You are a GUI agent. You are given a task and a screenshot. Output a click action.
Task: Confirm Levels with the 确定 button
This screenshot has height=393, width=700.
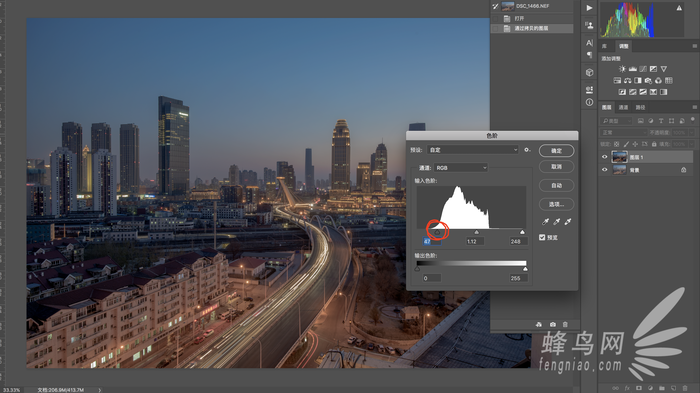pyautogui.click(x=556, y=151)
